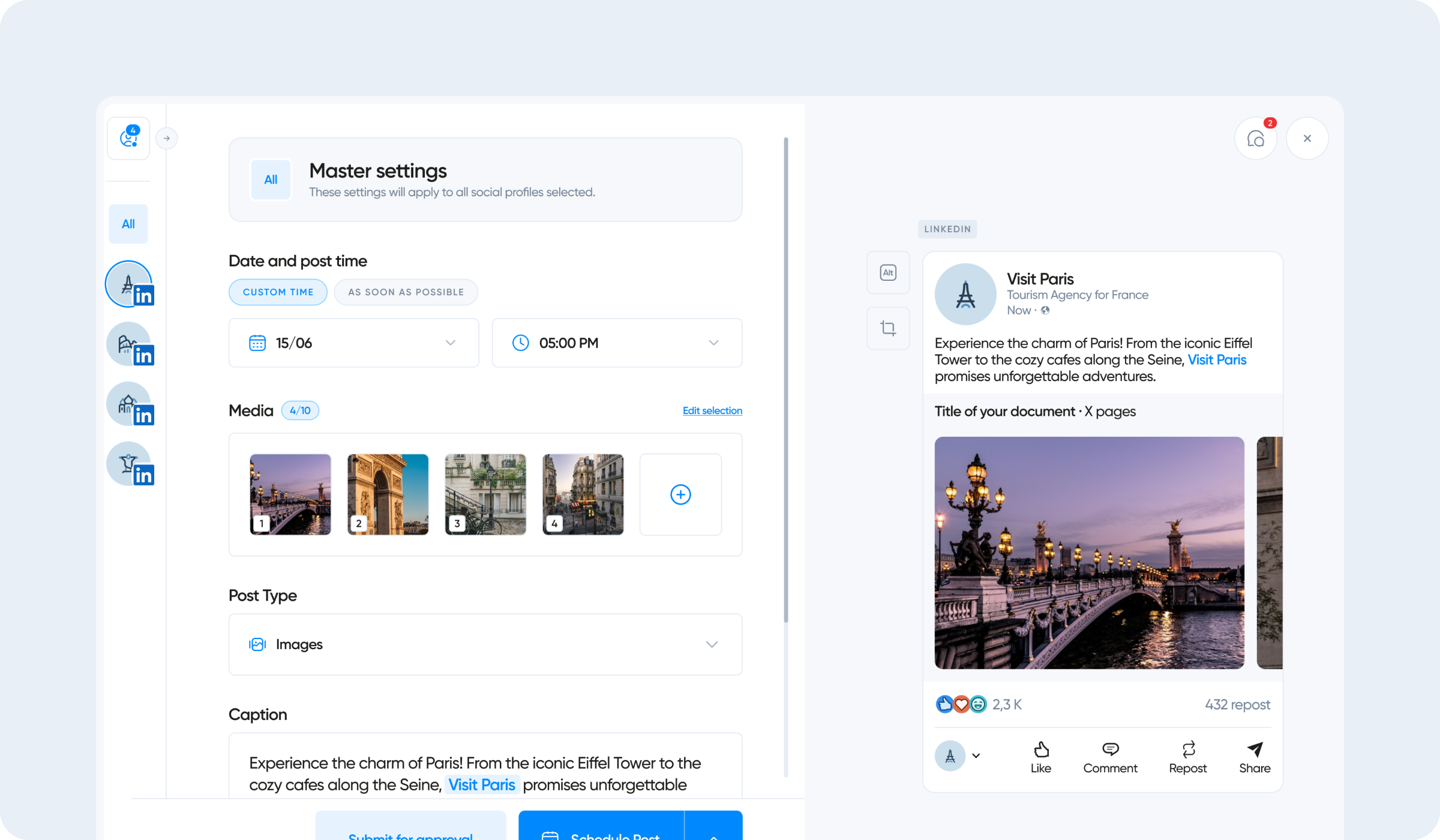
Task: Choose As Soon As Possible option
Action: 406,292
